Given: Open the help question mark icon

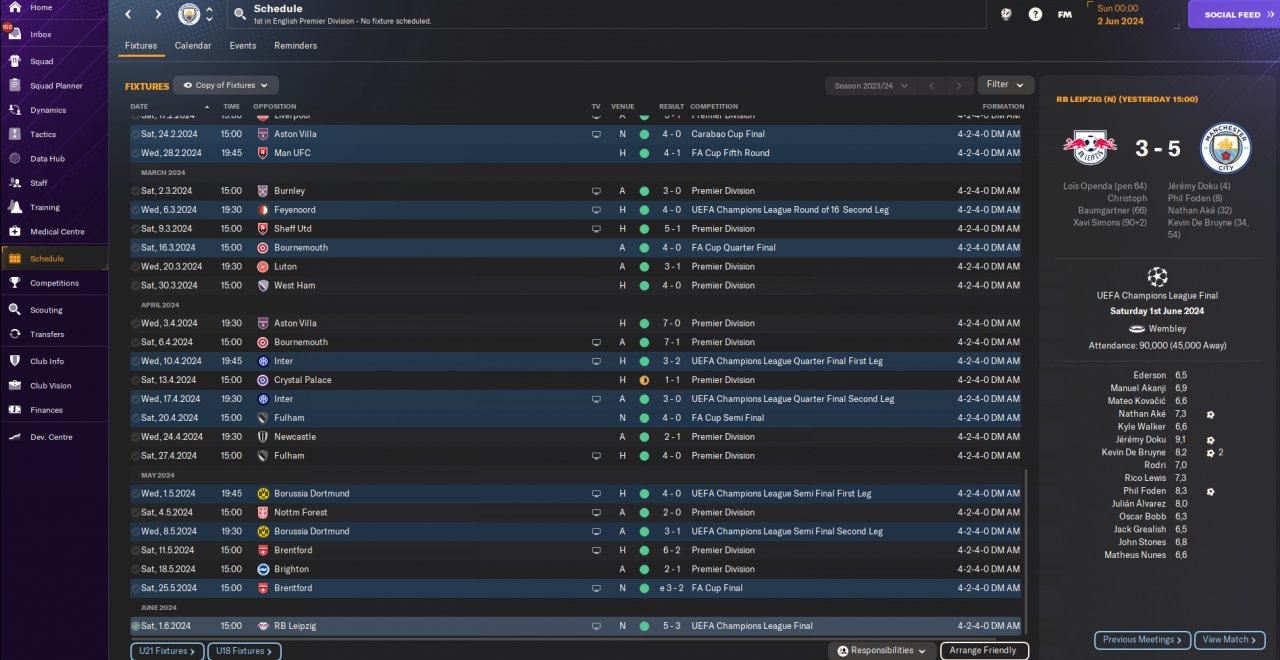Looking at the screenshot, I should click(1035, 14).
